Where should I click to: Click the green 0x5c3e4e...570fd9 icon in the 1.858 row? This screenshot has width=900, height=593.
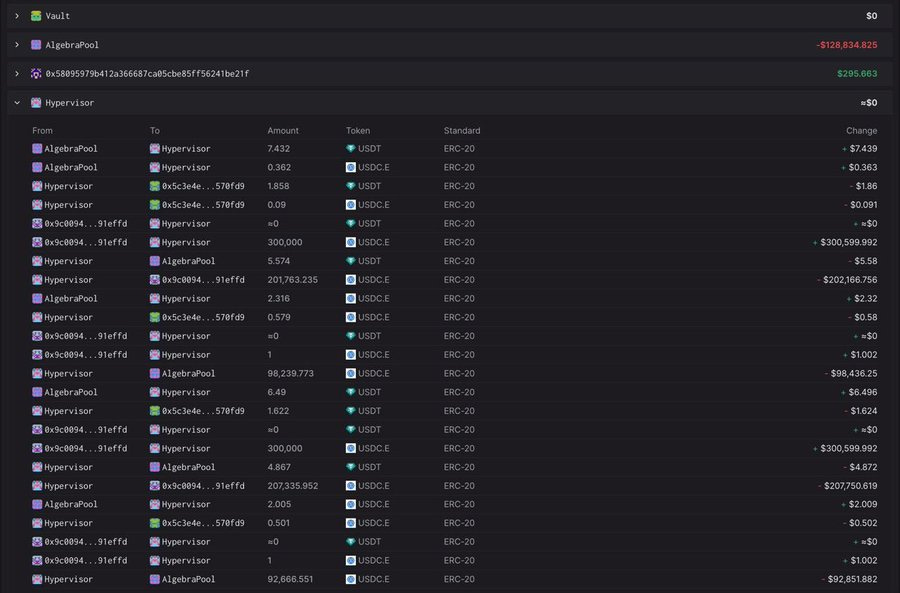point(154,186)
